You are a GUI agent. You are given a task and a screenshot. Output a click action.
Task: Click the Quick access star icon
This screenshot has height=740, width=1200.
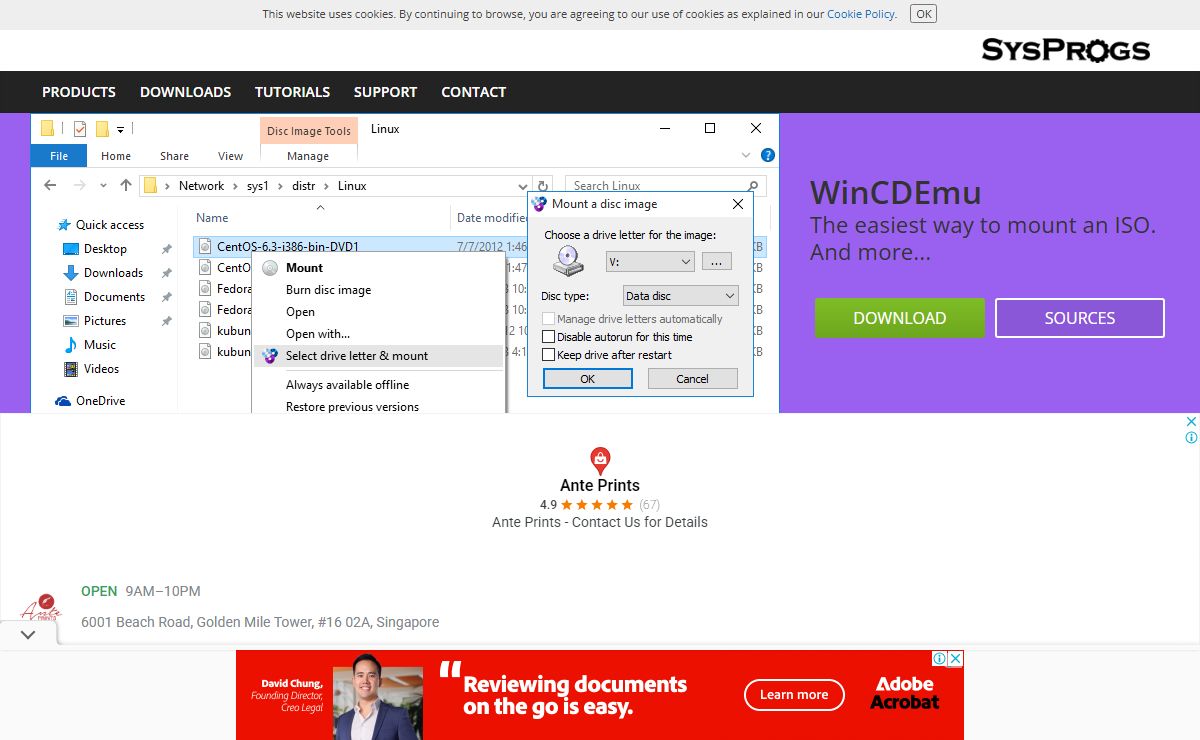64,225
